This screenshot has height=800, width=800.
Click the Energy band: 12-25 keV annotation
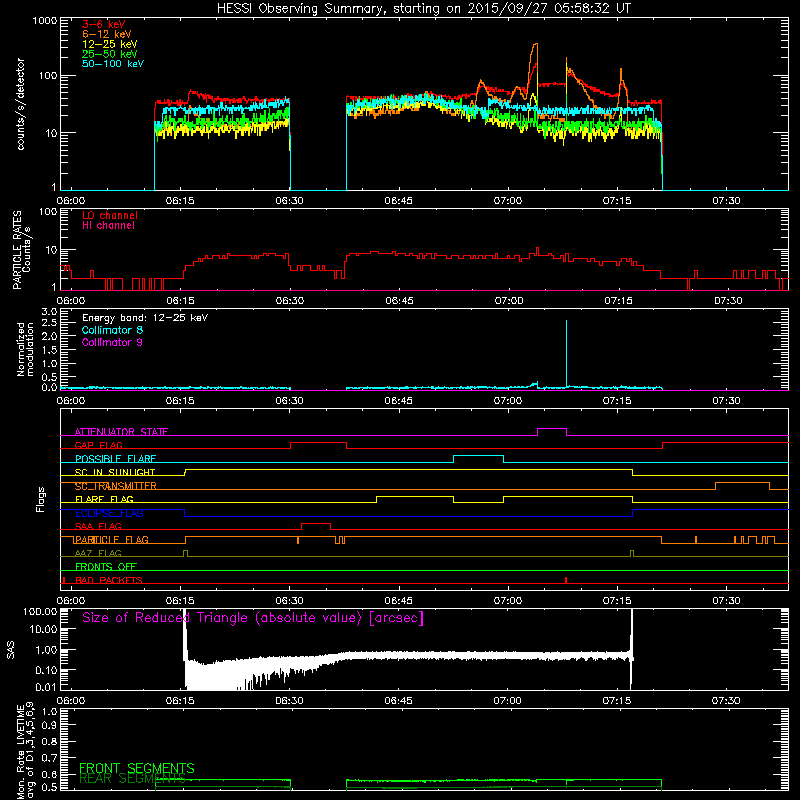point(145,318)
